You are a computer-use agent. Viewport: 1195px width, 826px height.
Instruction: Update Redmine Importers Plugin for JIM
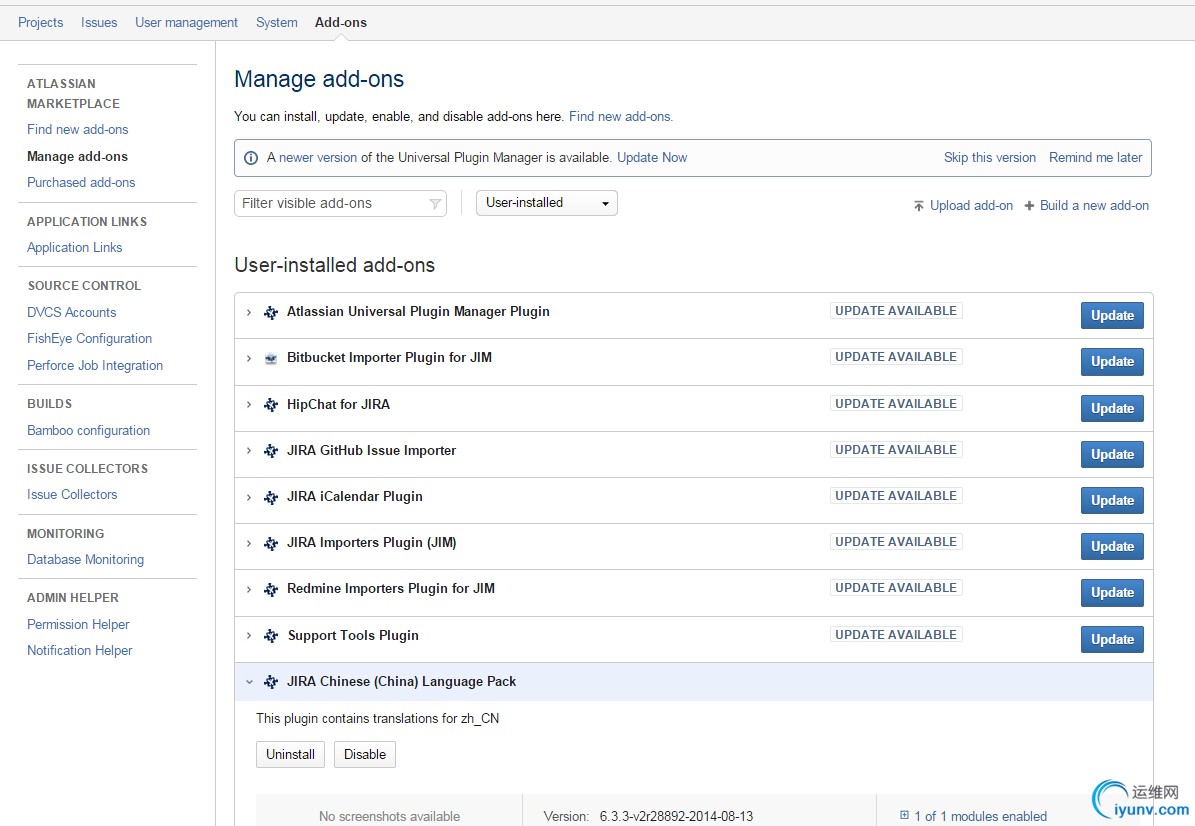tap(1112, 593)
